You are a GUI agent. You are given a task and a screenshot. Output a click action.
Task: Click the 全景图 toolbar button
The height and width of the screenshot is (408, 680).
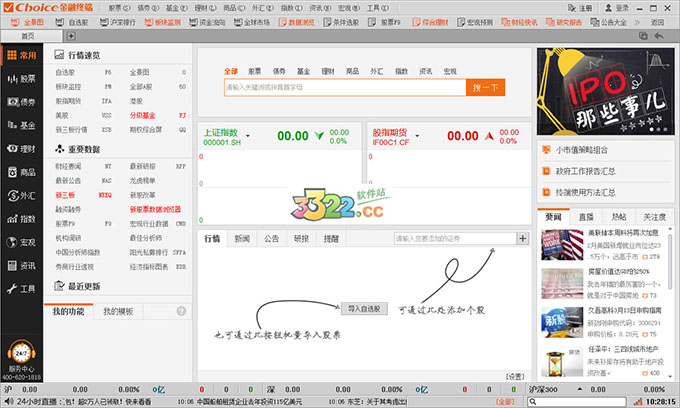coord(28,21)
